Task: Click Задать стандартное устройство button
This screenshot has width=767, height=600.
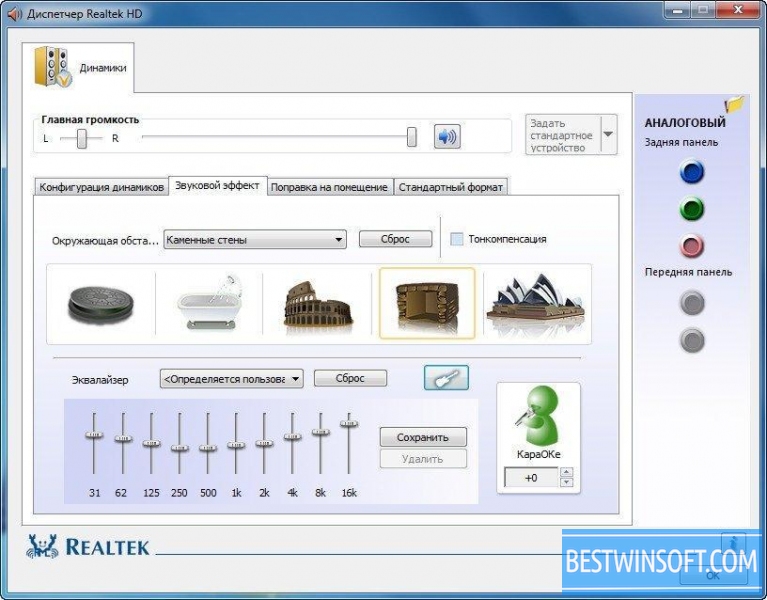Action: (x=563, y=135)
